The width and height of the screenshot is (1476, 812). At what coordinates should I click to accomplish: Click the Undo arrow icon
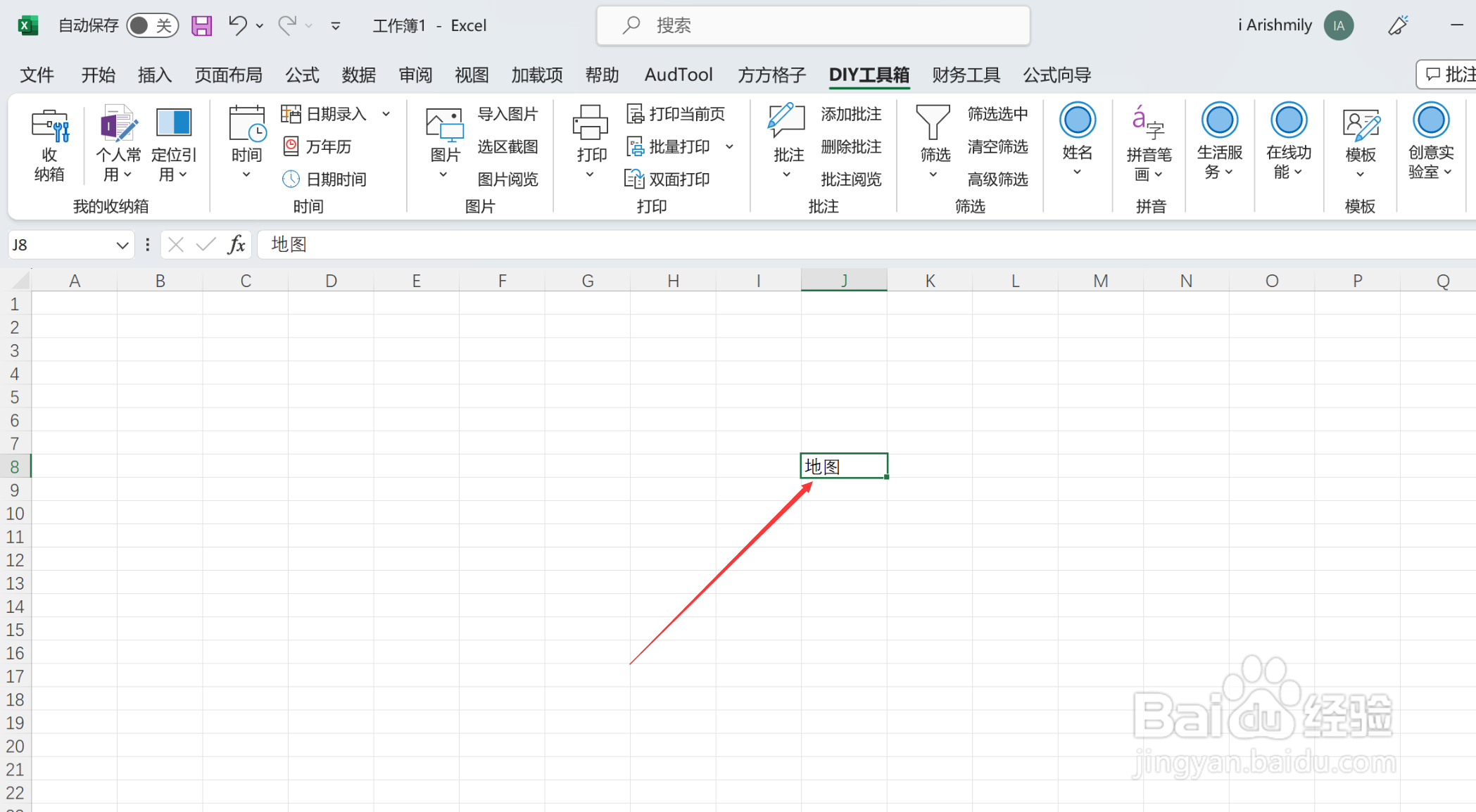(x=238, y=25)
